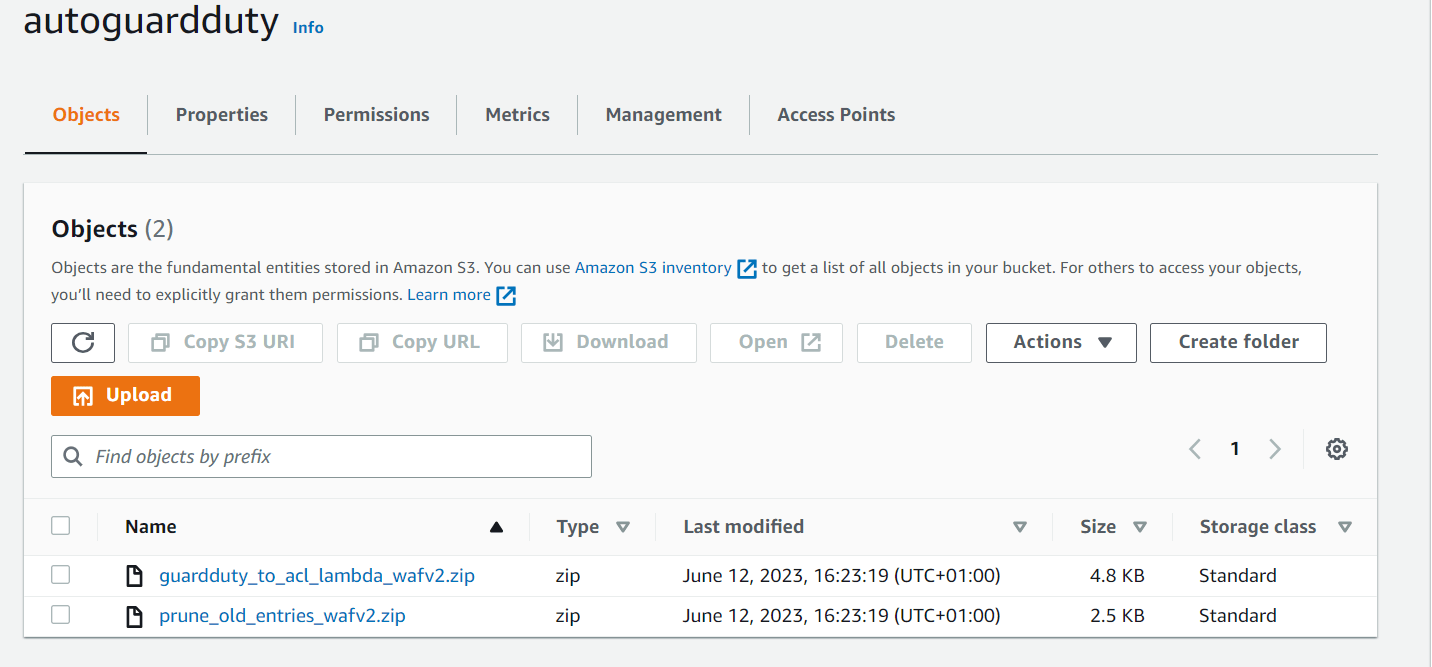Open the Type column filter chevron
This screenshot has height=667, width=1432.
623,526
